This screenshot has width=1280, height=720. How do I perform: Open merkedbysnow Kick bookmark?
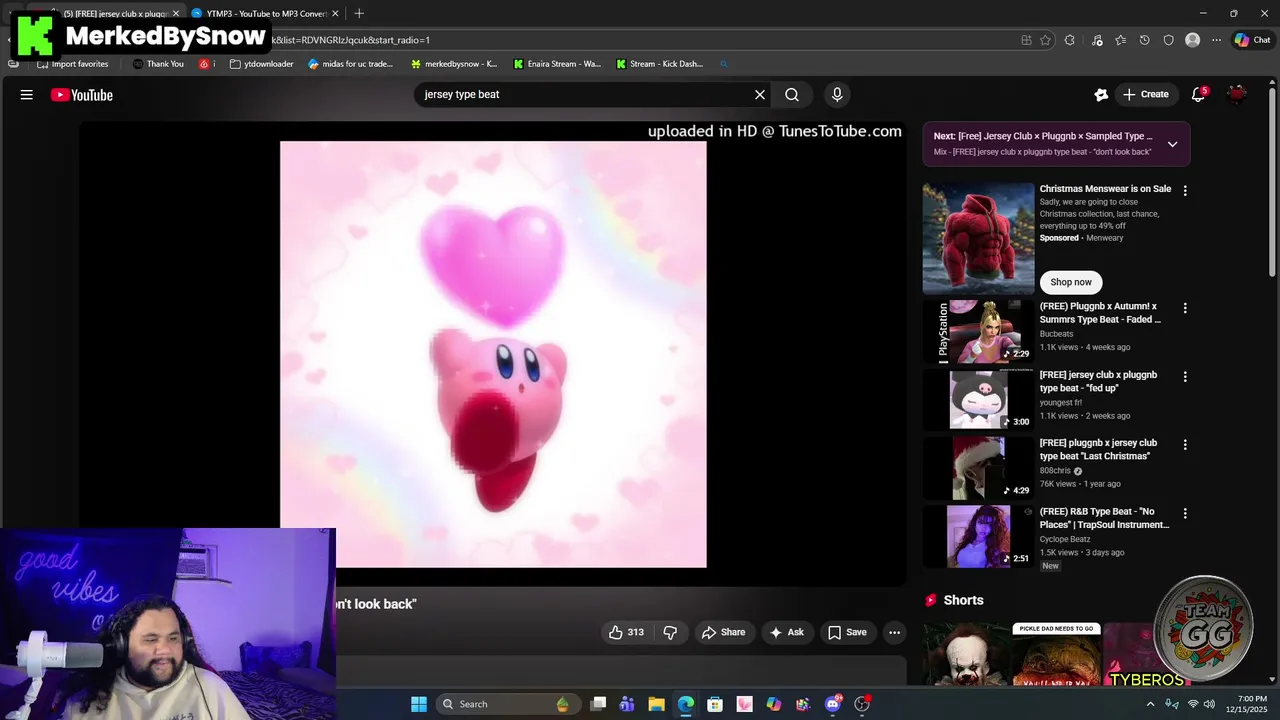click(454, 64)
